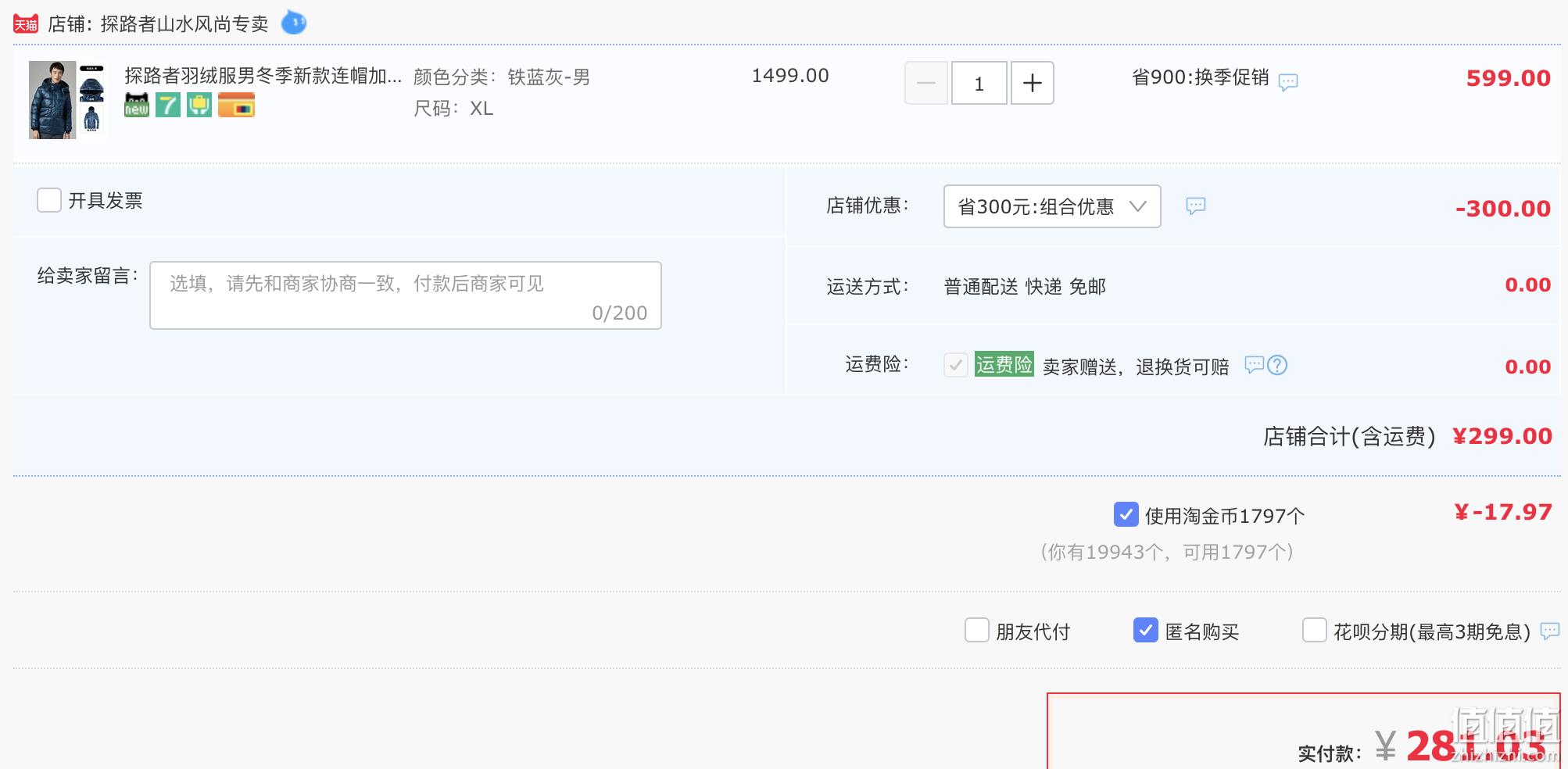Image resolution: width=1568 pixels, height=769 pixels.
Task: Click the 你有19943个，可用1797个 note
Action: tap(1167, 553)
